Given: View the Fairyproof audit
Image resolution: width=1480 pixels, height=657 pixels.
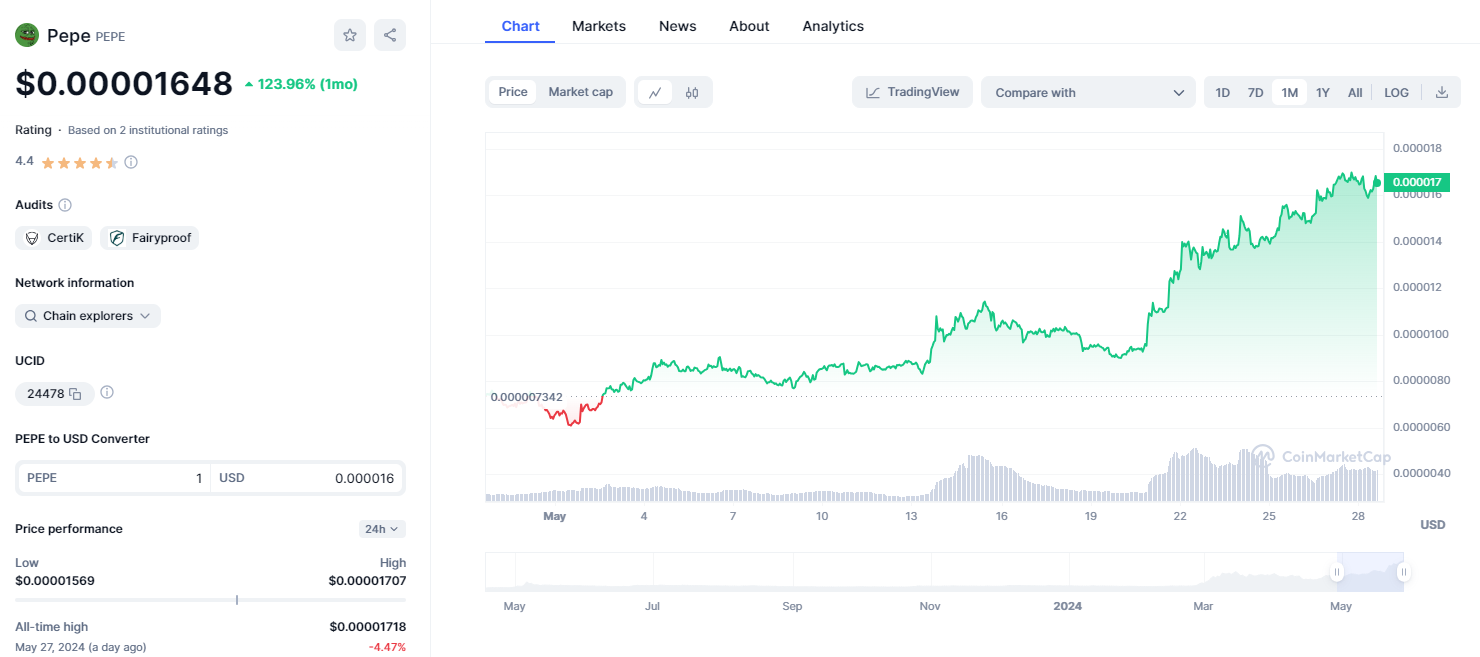Looking at the screenshot, I should click(x=150, y=238).
